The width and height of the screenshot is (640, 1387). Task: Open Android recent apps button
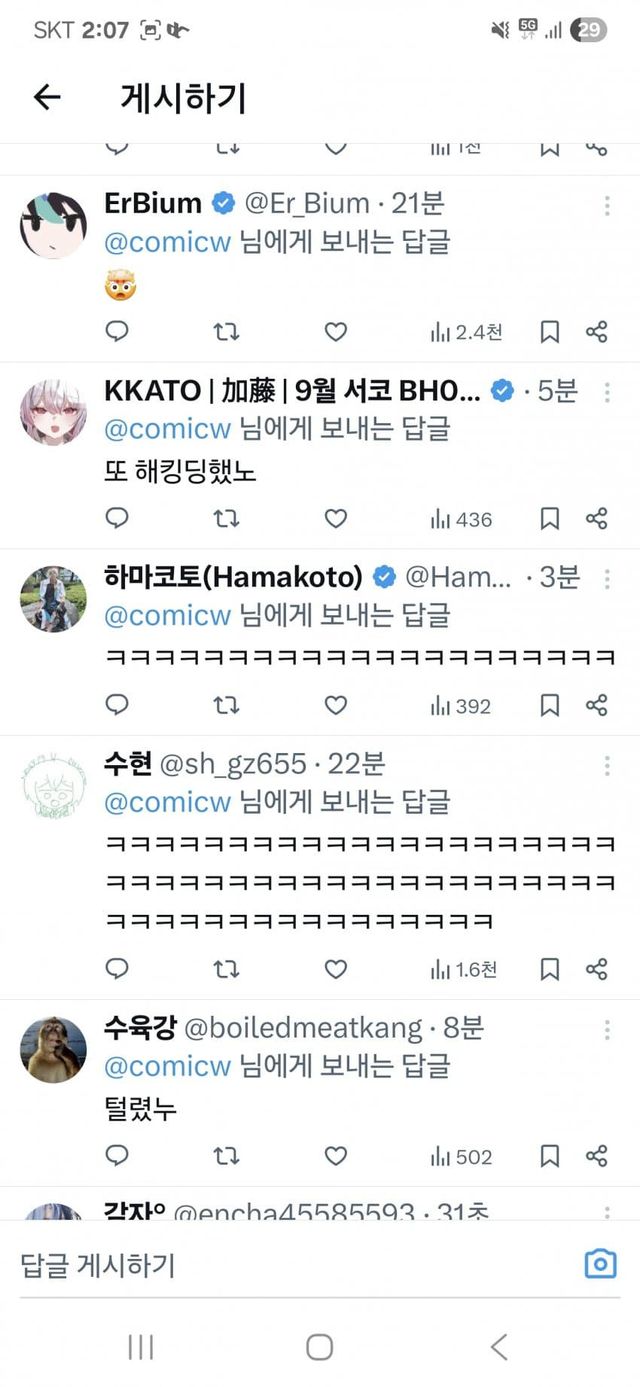pyautogui.click(x=141, y=1347)
